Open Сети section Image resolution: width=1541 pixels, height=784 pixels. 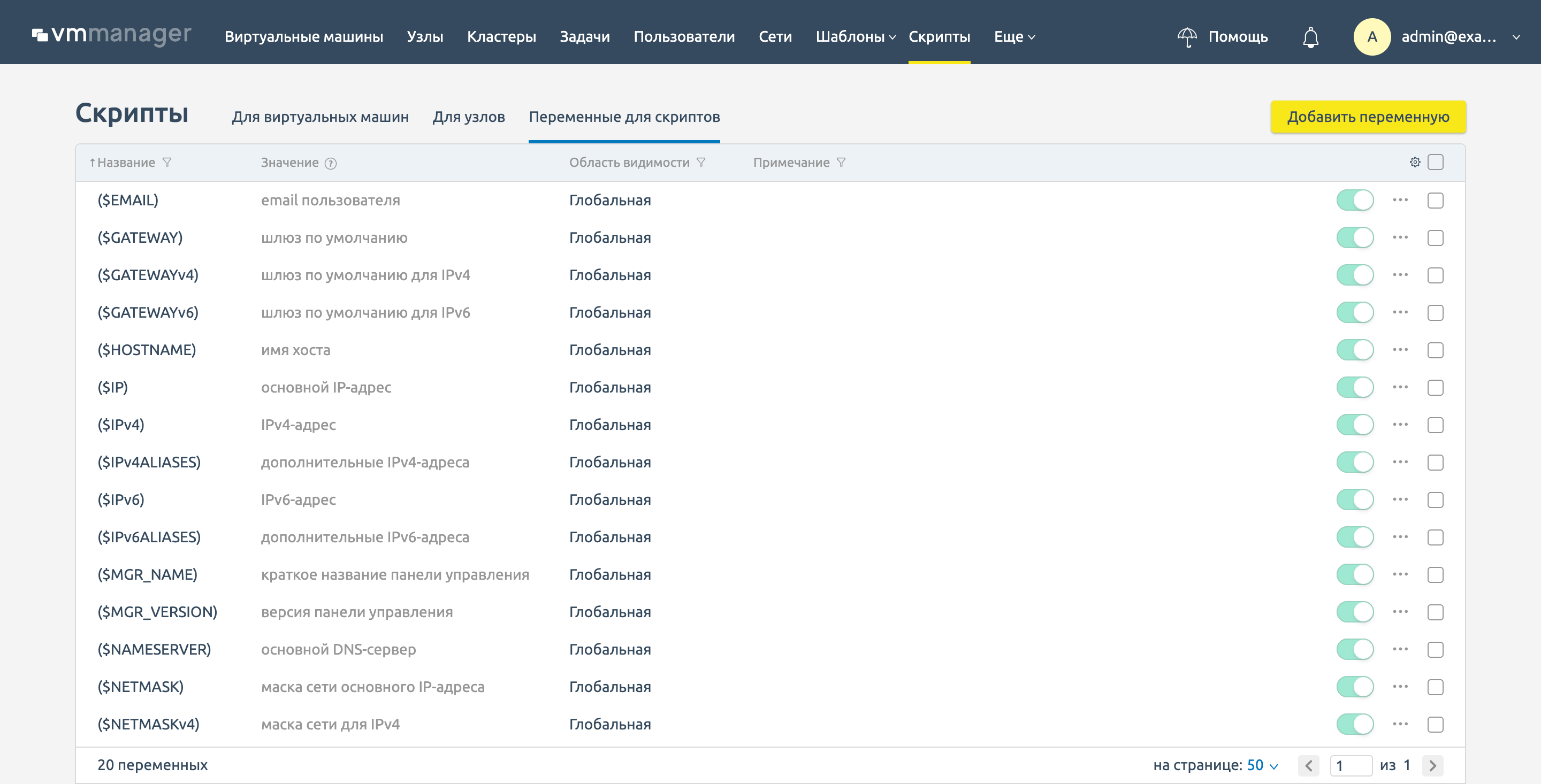775,37
